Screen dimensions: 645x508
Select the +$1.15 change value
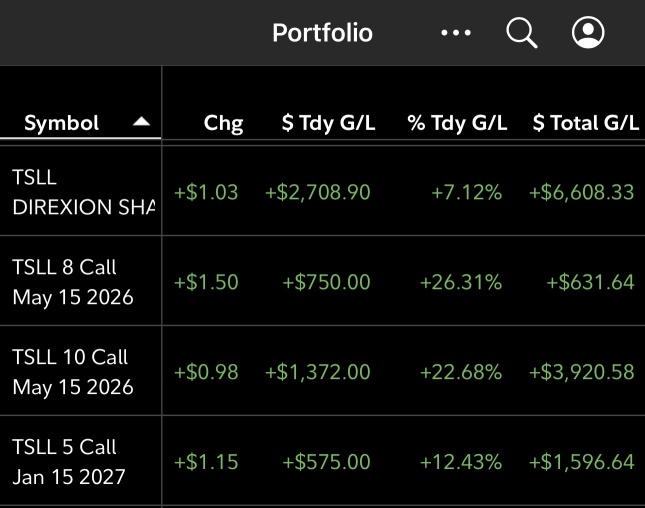206,462
